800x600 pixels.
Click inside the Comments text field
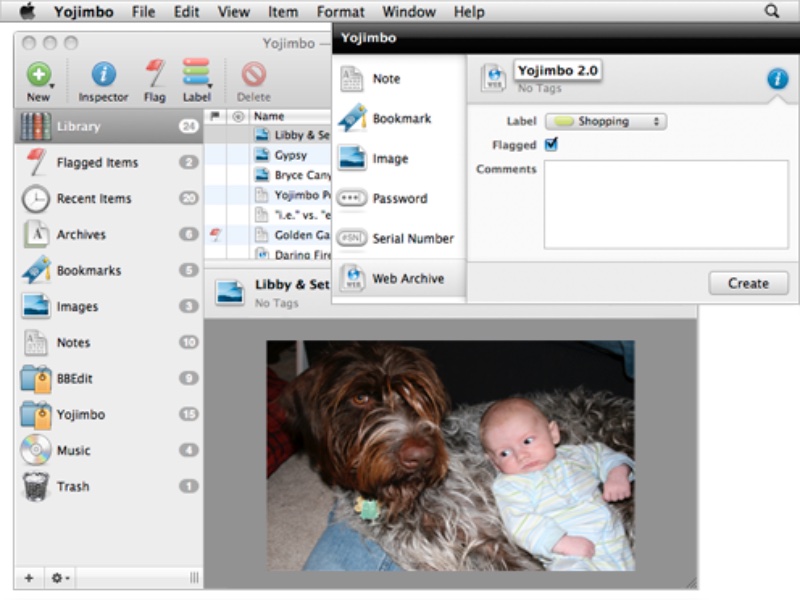pos(665,204)
